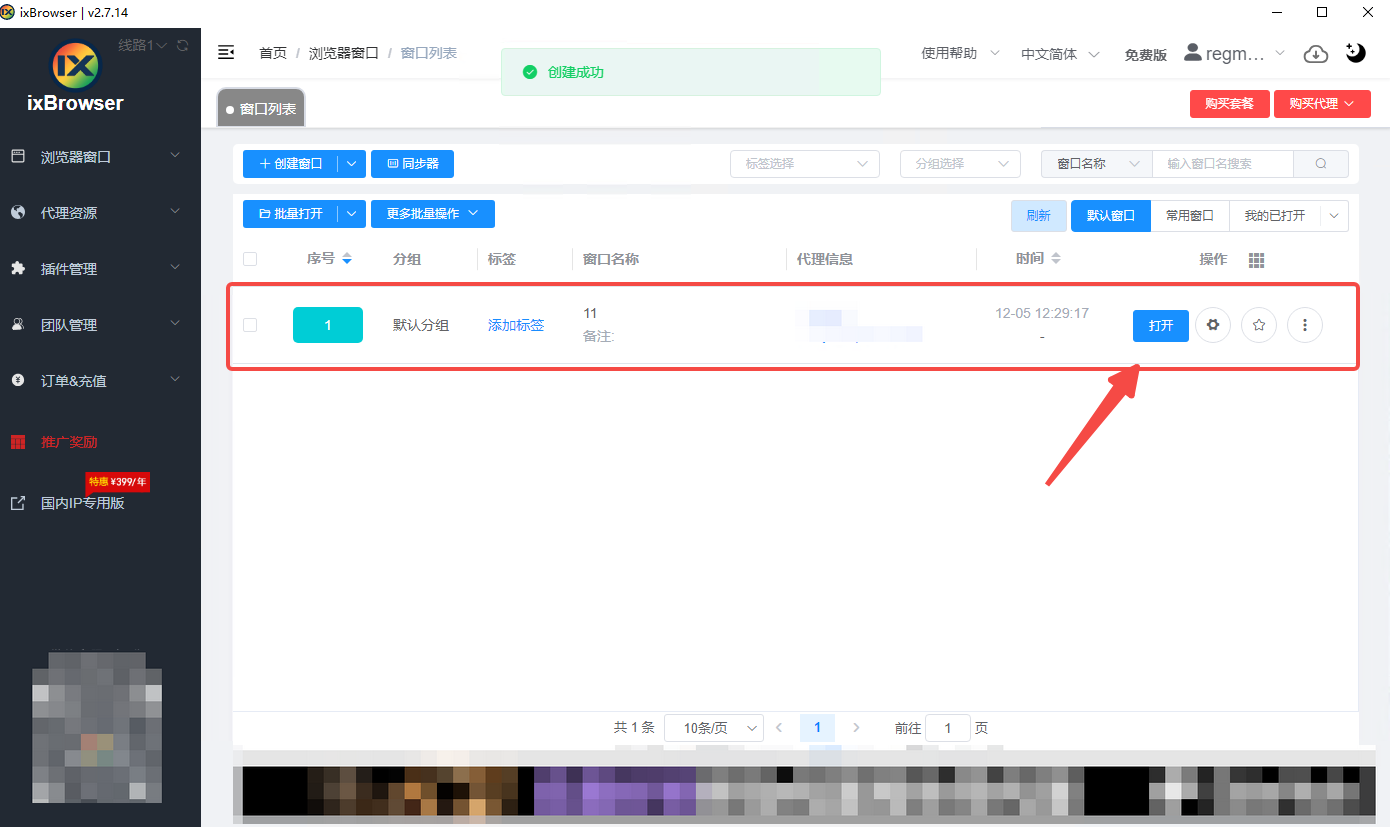Open the three-dot more menu for row 1
Image resolution: width=1390 pixels, height=827 pixels.
(1305, 325)
